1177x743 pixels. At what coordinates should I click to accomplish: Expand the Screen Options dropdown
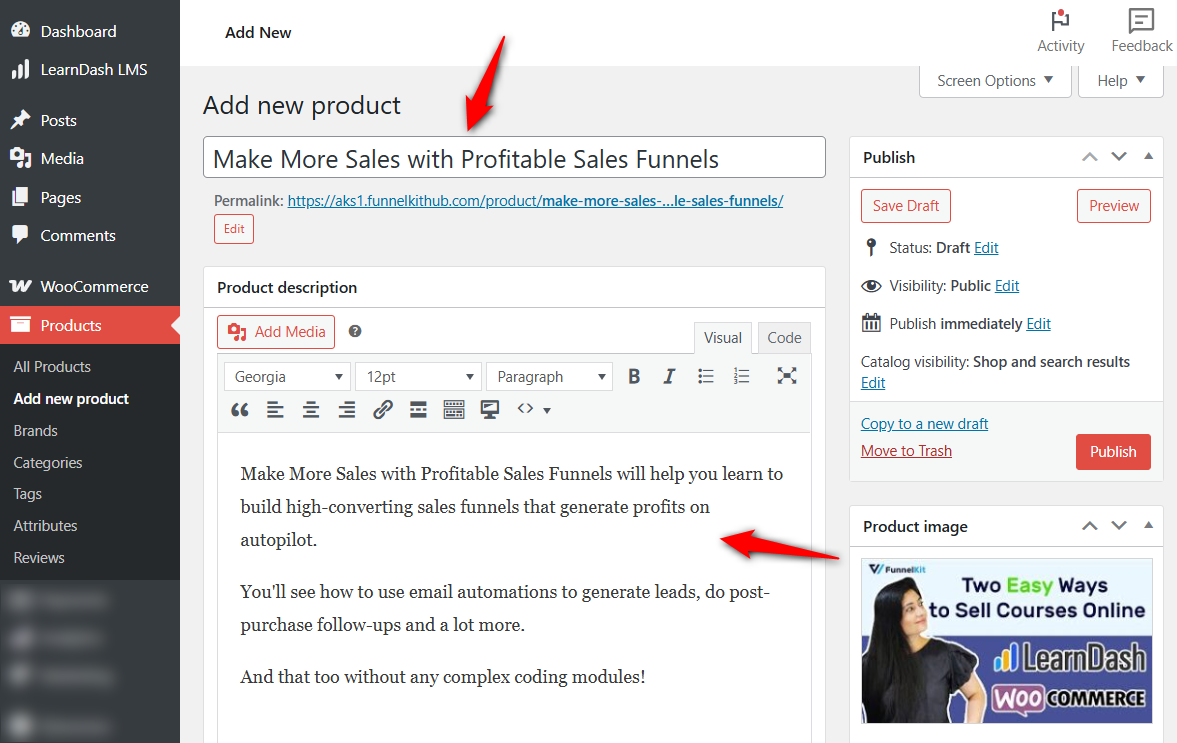click(995, 81)
